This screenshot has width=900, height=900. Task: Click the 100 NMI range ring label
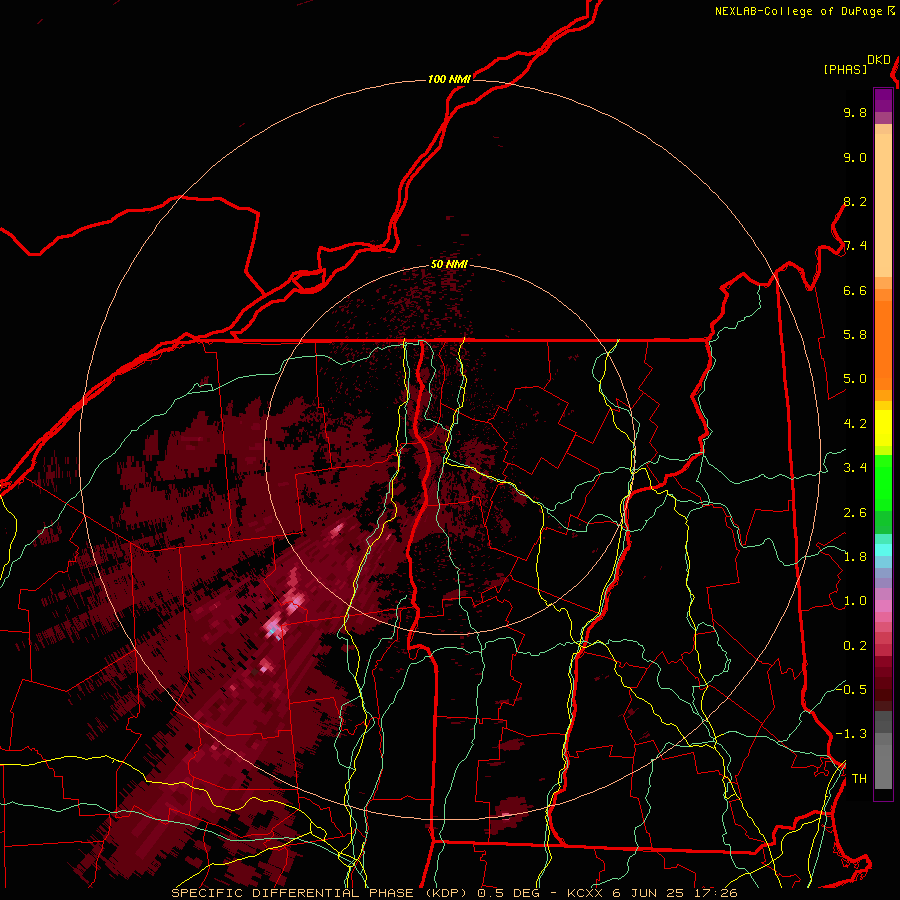(x=449, y=79)
